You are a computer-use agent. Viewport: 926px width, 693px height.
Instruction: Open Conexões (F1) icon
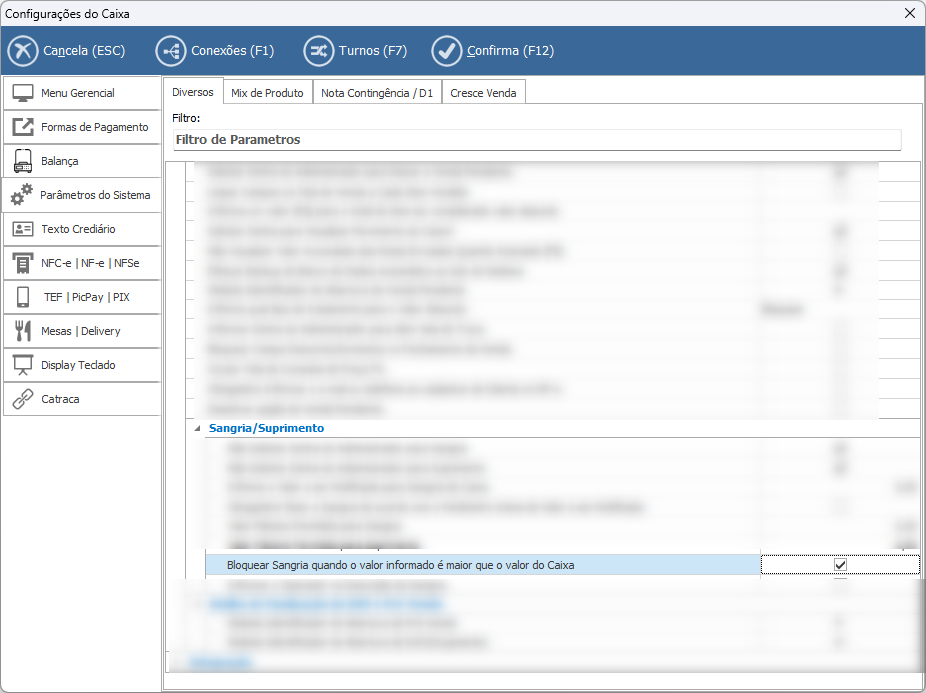(x=171, y=51)
